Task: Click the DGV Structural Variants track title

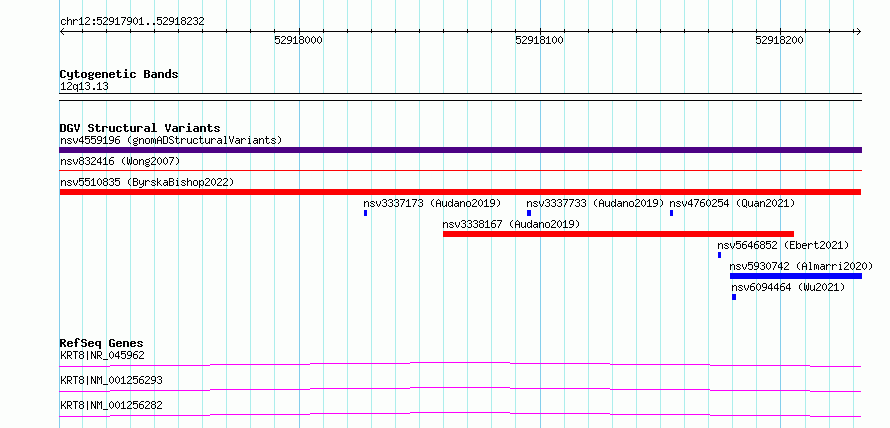Action: coord(140,128)
